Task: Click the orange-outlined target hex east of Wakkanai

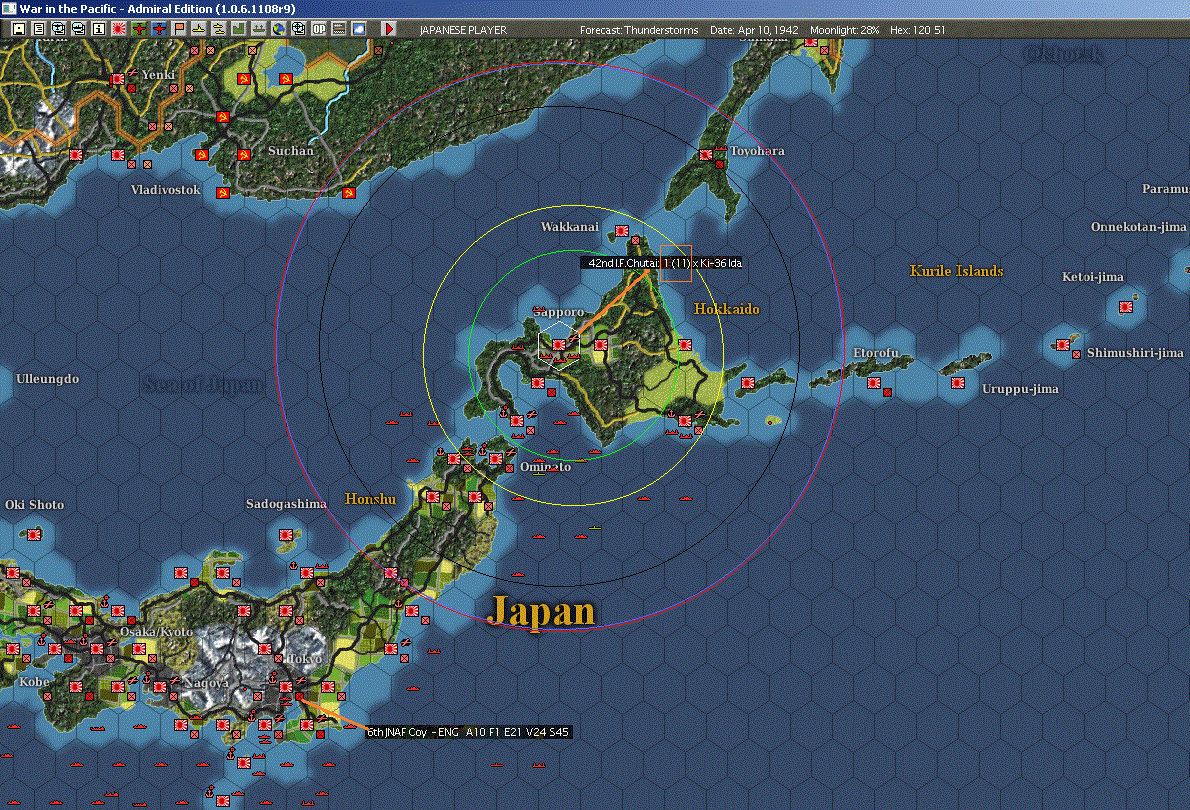Action: click(x=675, y=263)
